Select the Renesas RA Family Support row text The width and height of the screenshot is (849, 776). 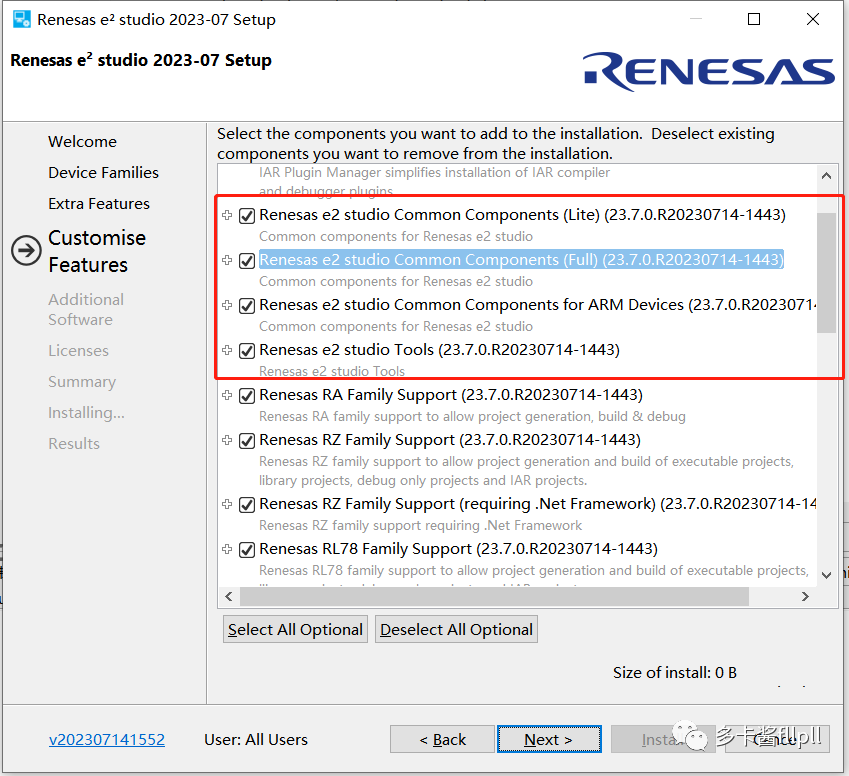pos(451,395)
